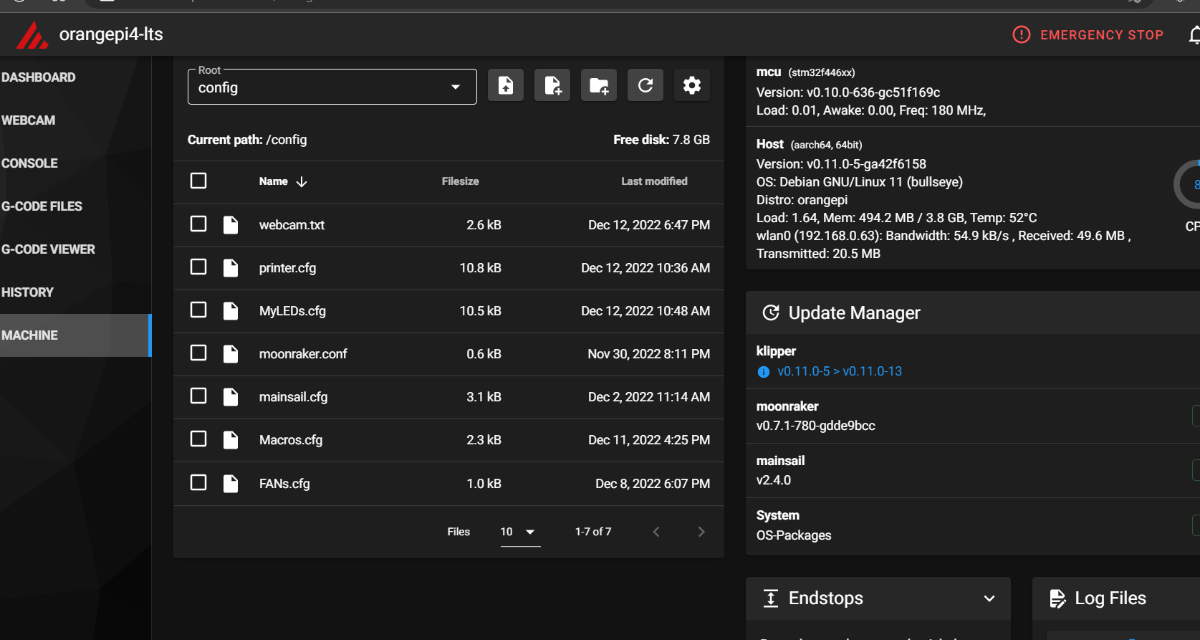1200x640 pixels.
Task: Click the file icon beside mainsail.cfg
Action: click(x=231, y=397)
